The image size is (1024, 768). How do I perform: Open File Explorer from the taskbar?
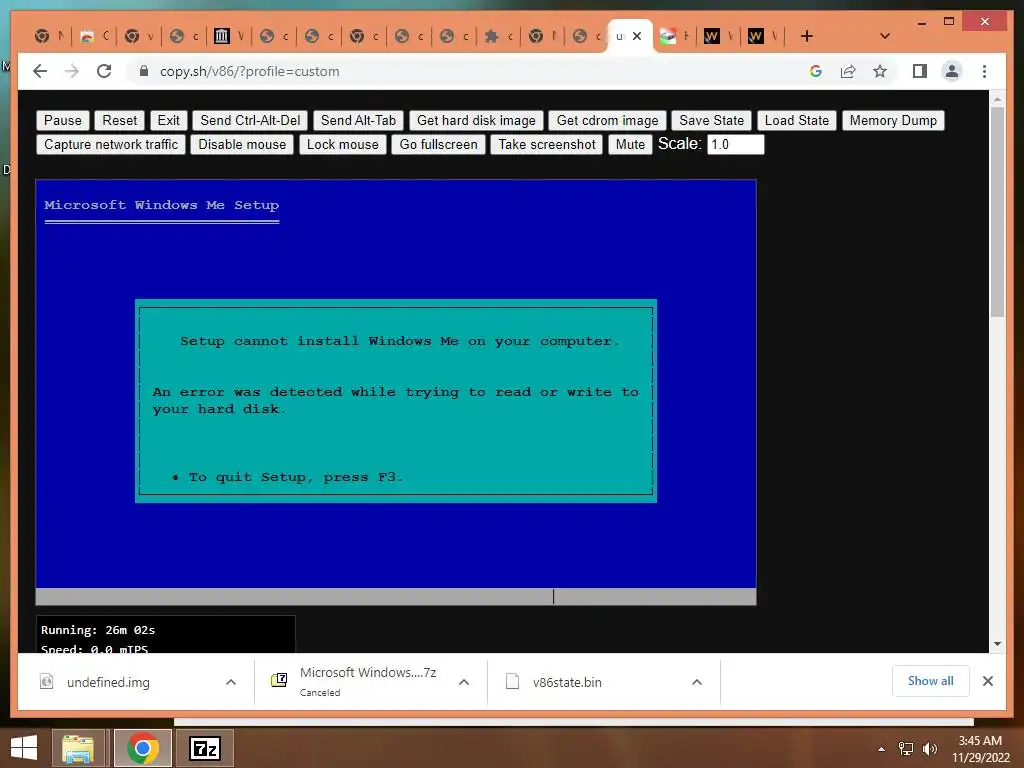point(78,748)
